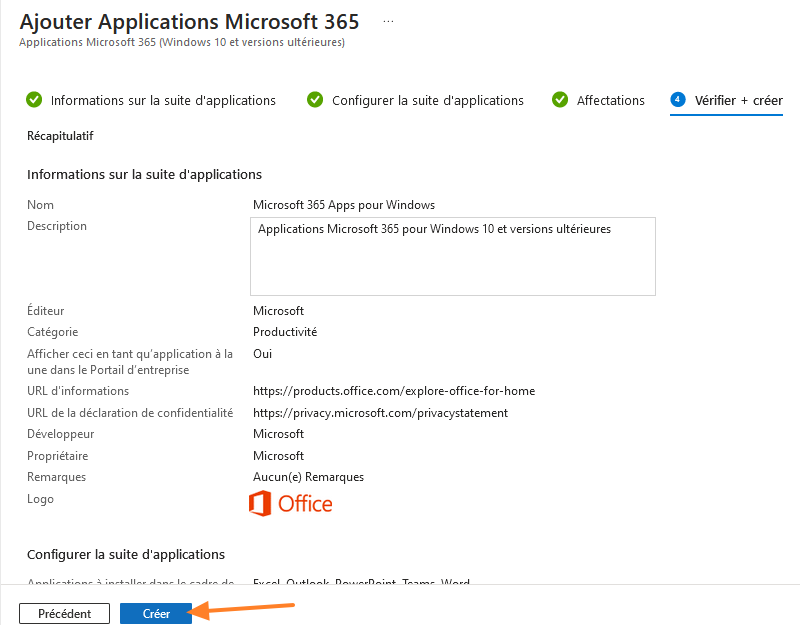800x625 pixels.
Task: Go to the Informations sur la suite d'applications step
Action: (163, 101)
